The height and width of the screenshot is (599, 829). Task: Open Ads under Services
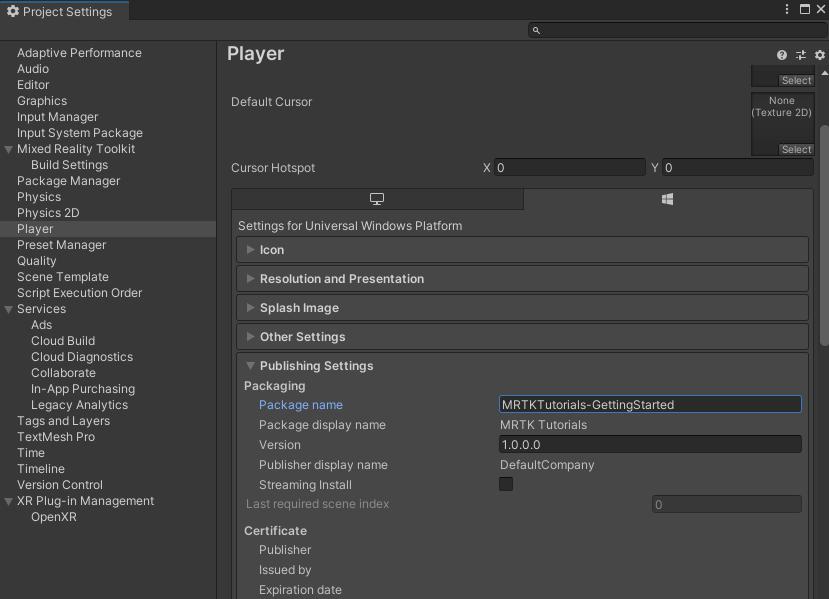(41, 325)
